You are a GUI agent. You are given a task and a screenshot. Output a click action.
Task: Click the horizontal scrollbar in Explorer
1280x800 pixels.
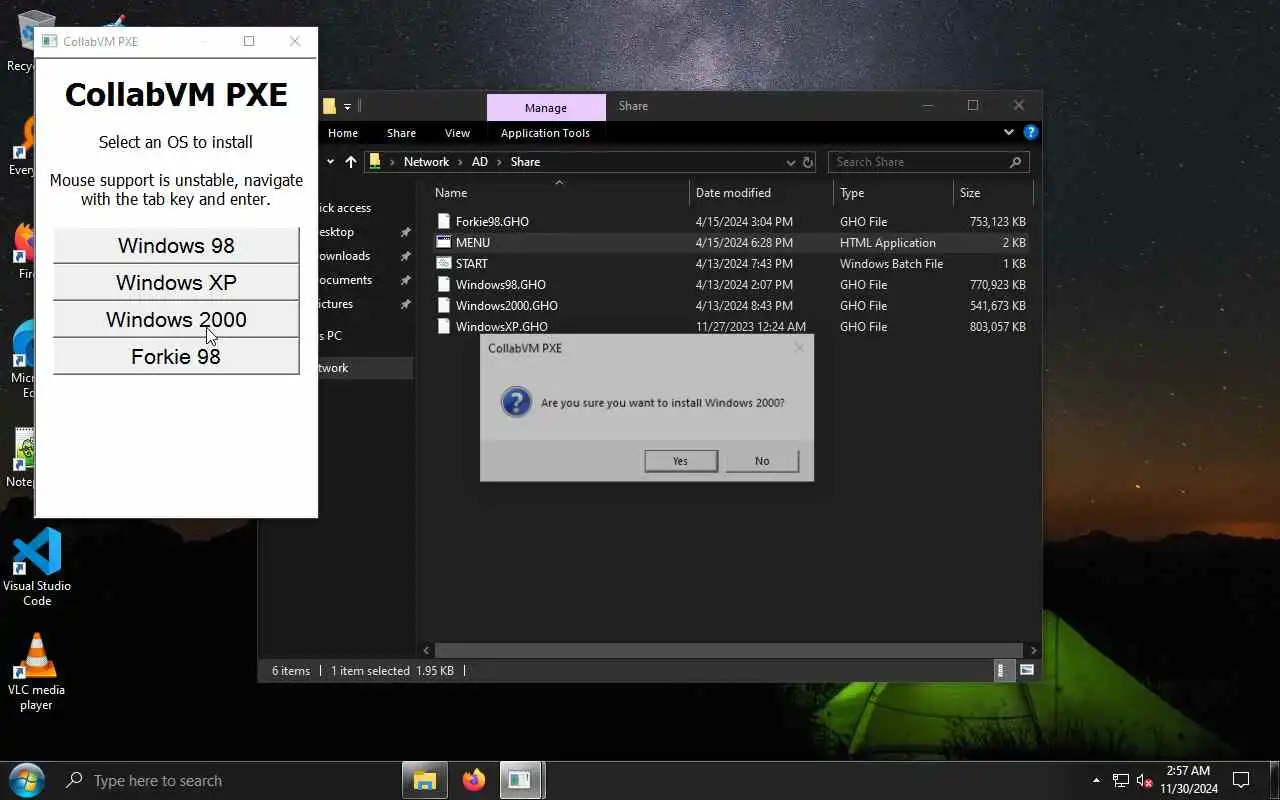pos(728,650)
